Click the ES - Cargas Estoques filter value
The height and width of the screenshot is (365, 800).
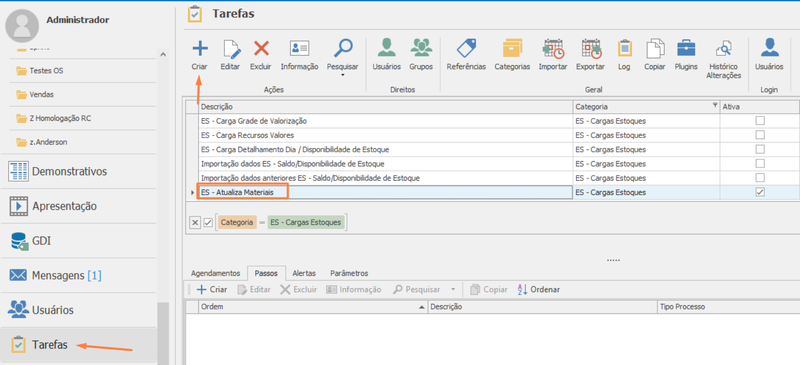pos(306,223)
